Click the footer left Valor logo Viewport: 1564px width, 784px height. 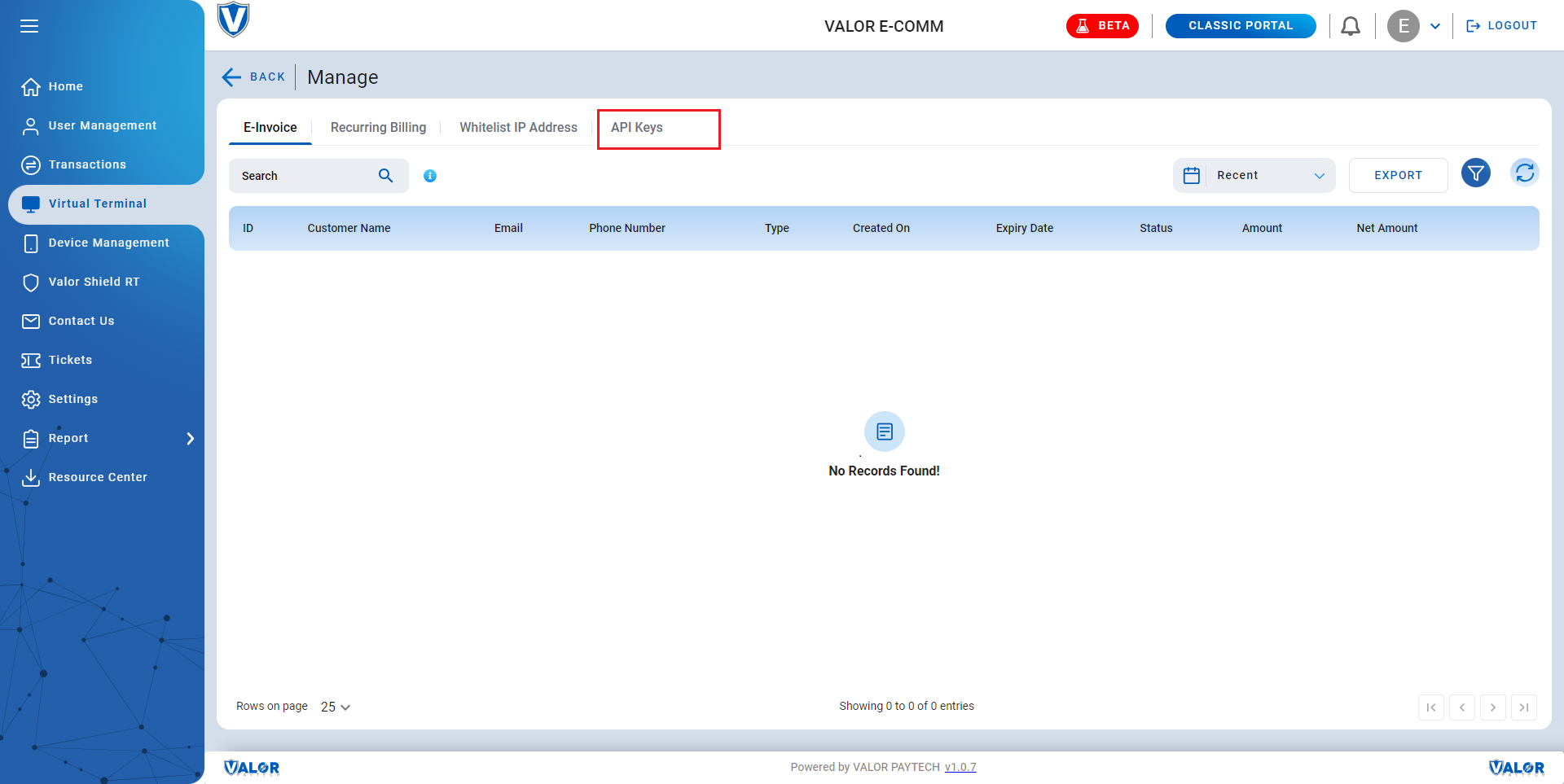(252, 768)
